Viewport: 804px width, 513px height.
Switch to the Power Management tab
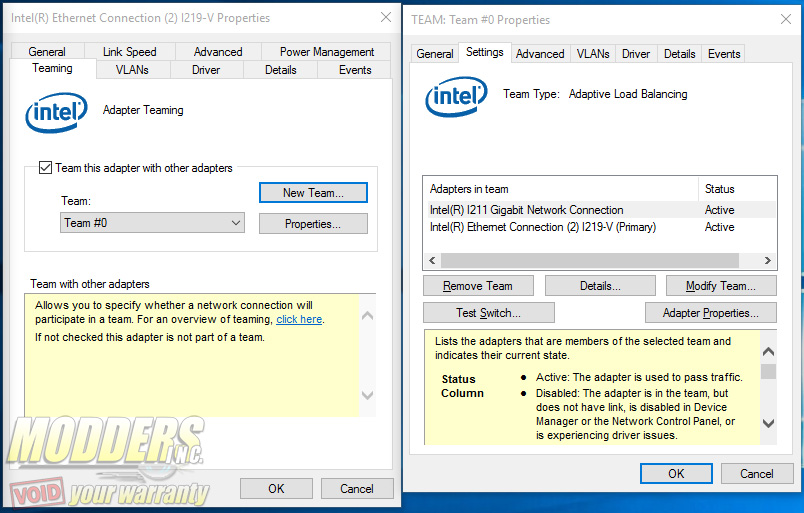pos(327,52)
